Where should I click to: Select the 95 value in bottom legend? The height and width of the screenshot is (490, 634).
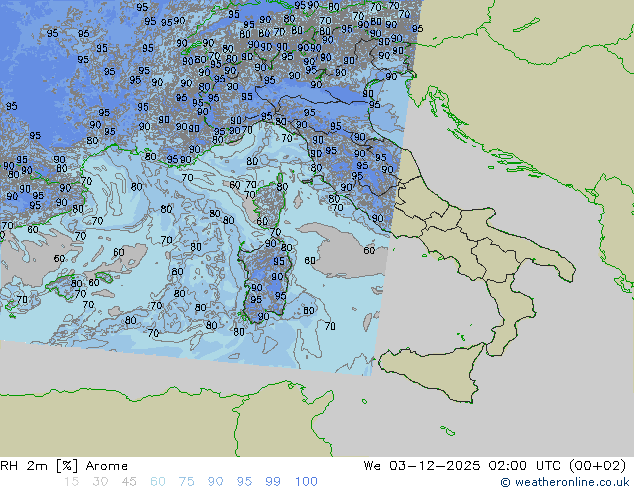click(x=244, y=482)
